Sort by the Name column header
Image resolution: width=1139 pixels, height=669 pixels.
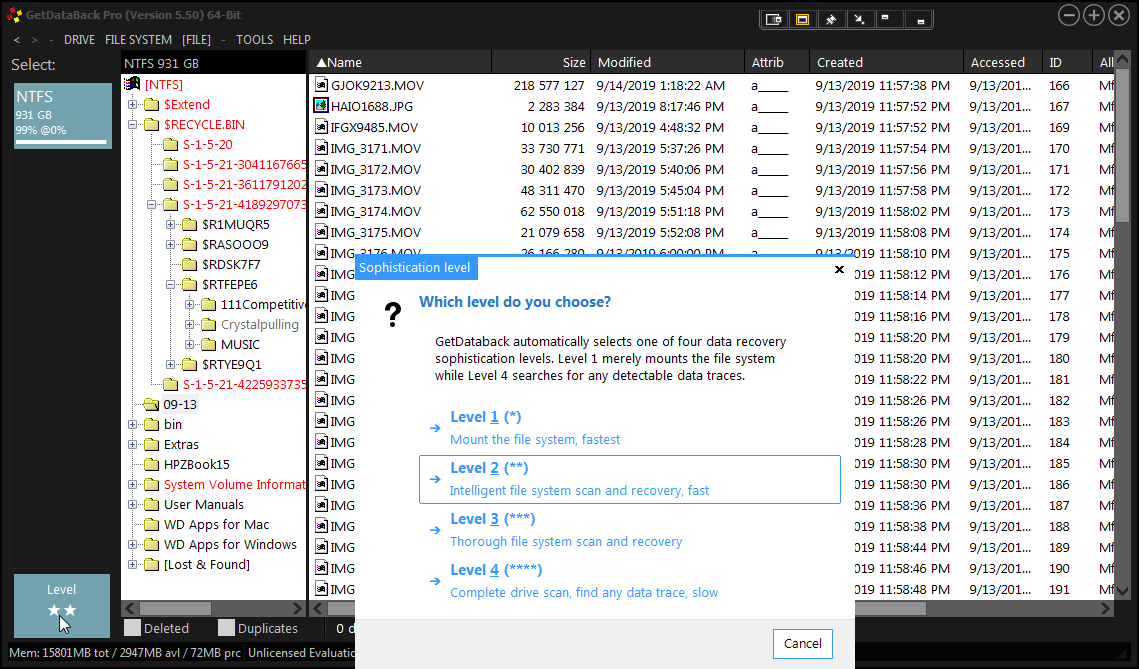(401, 62)
